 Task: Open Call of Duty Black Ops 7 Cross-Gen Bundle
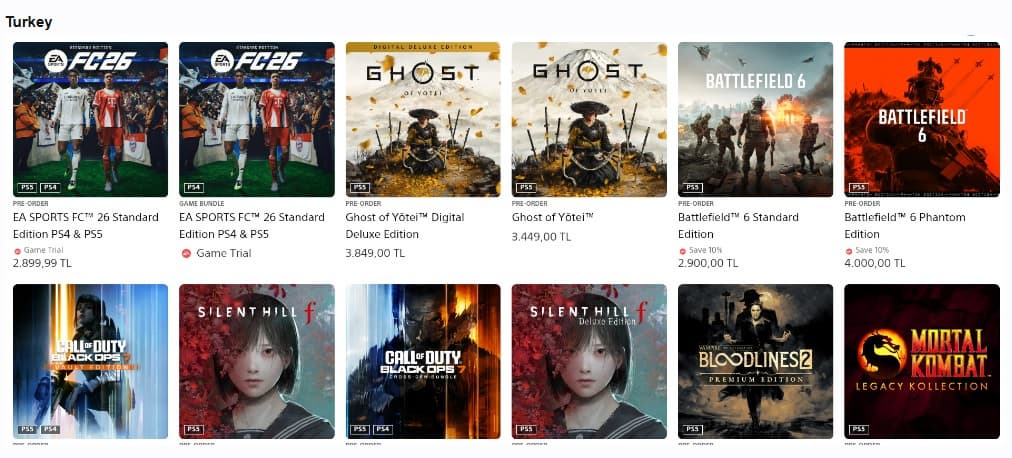(423, 361)
